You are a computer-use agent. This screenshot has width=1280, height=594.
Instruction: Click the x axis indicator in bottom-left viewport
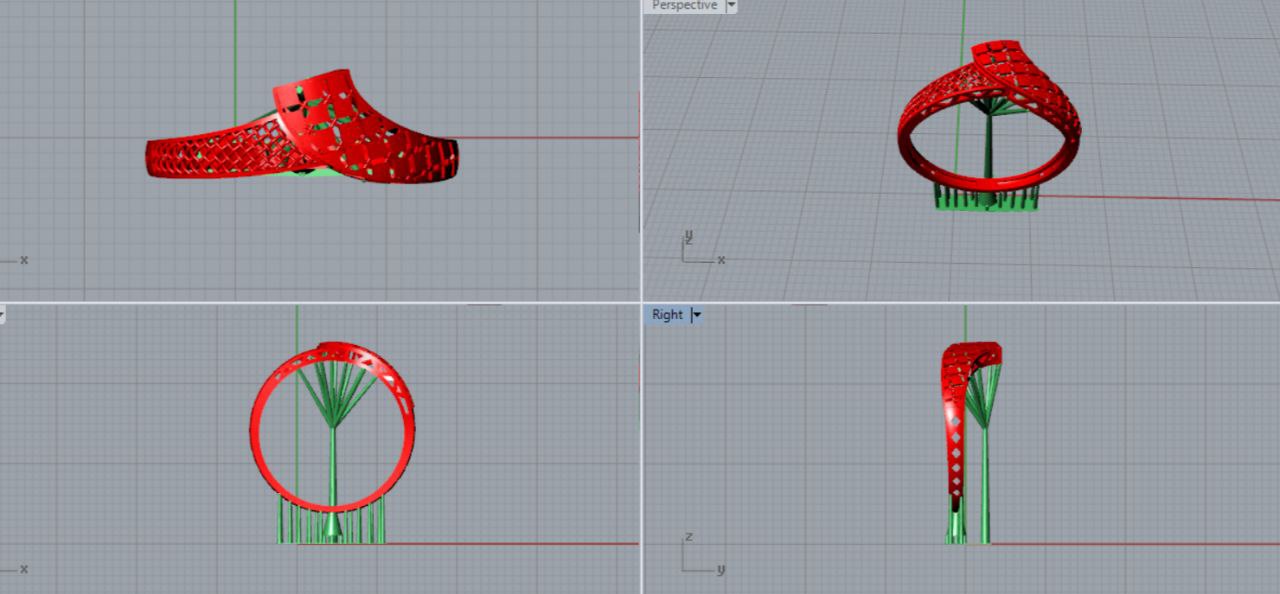[x=23, y=569]
